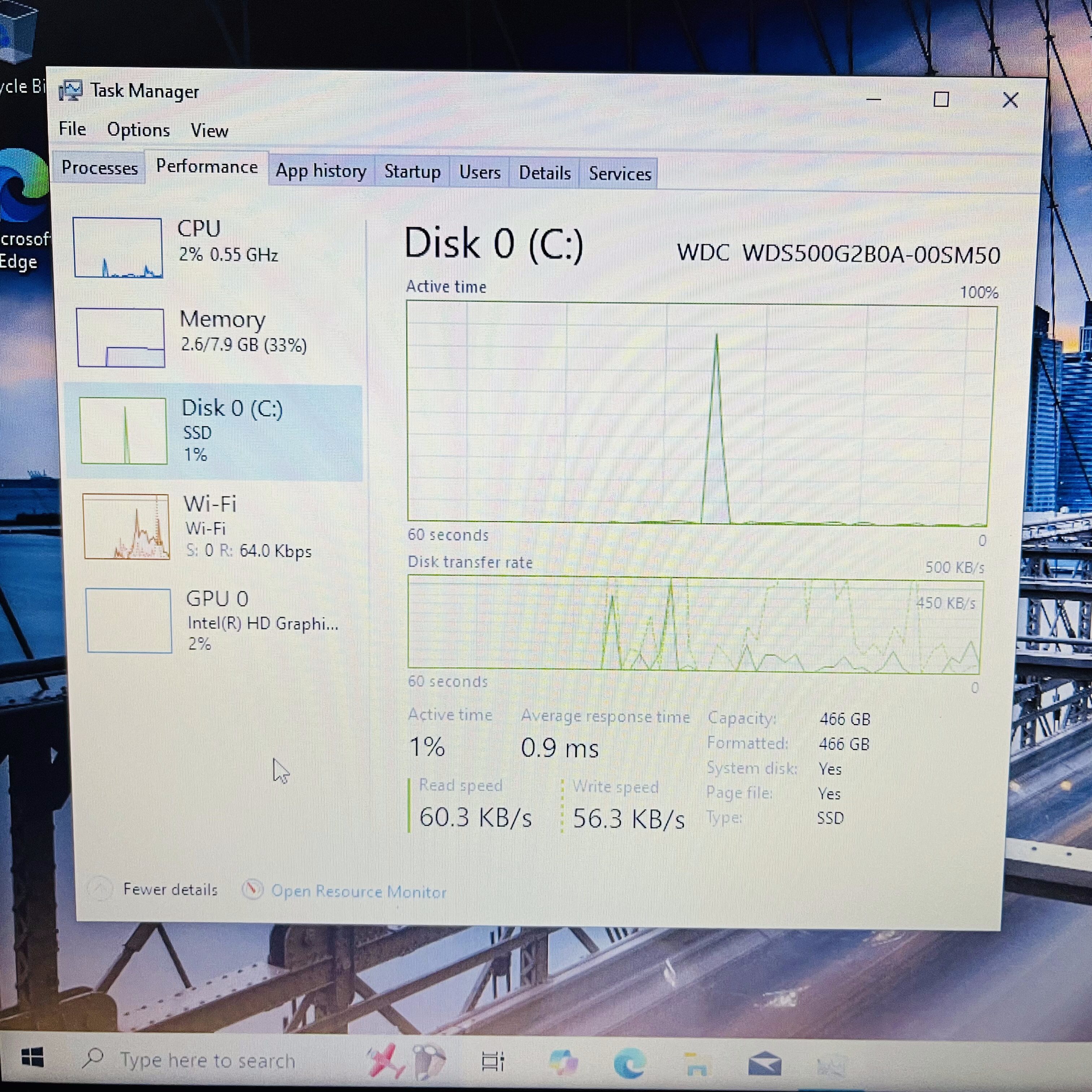Select the Memory mini graph thumbnail

[120, 337]
